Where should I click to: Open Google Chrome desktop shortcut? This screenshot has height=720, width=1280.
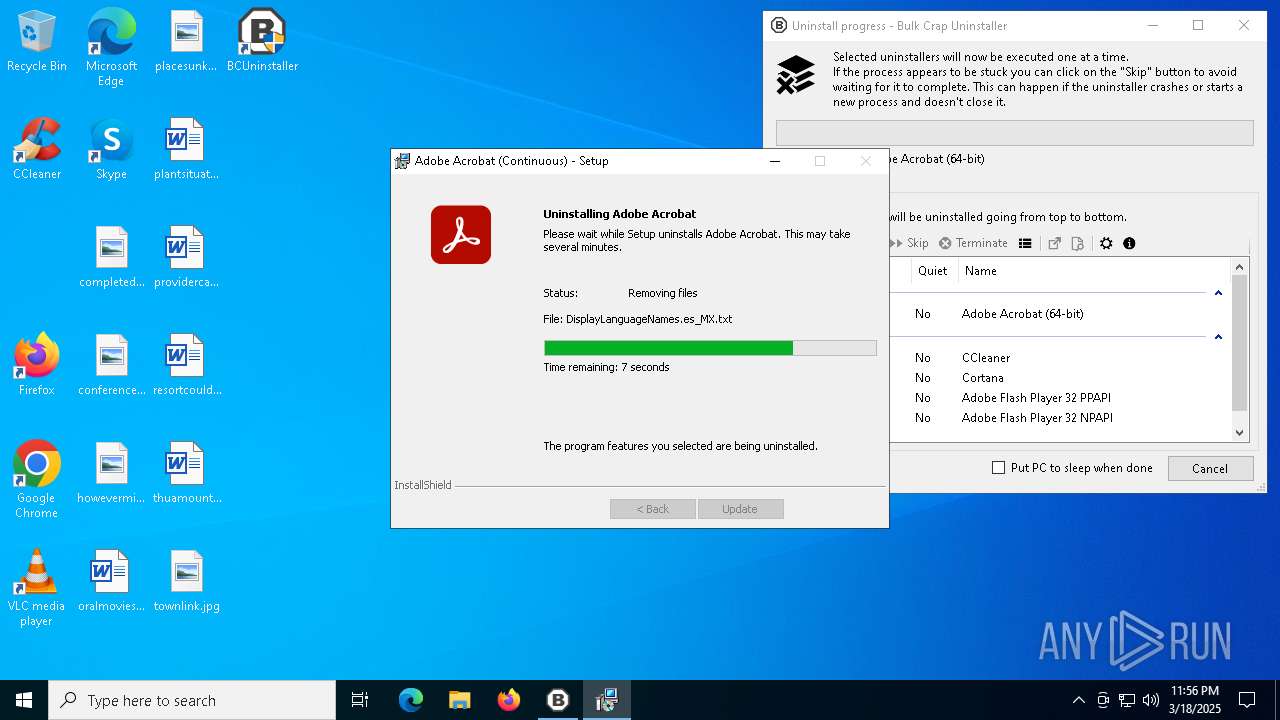coord(37,480)
